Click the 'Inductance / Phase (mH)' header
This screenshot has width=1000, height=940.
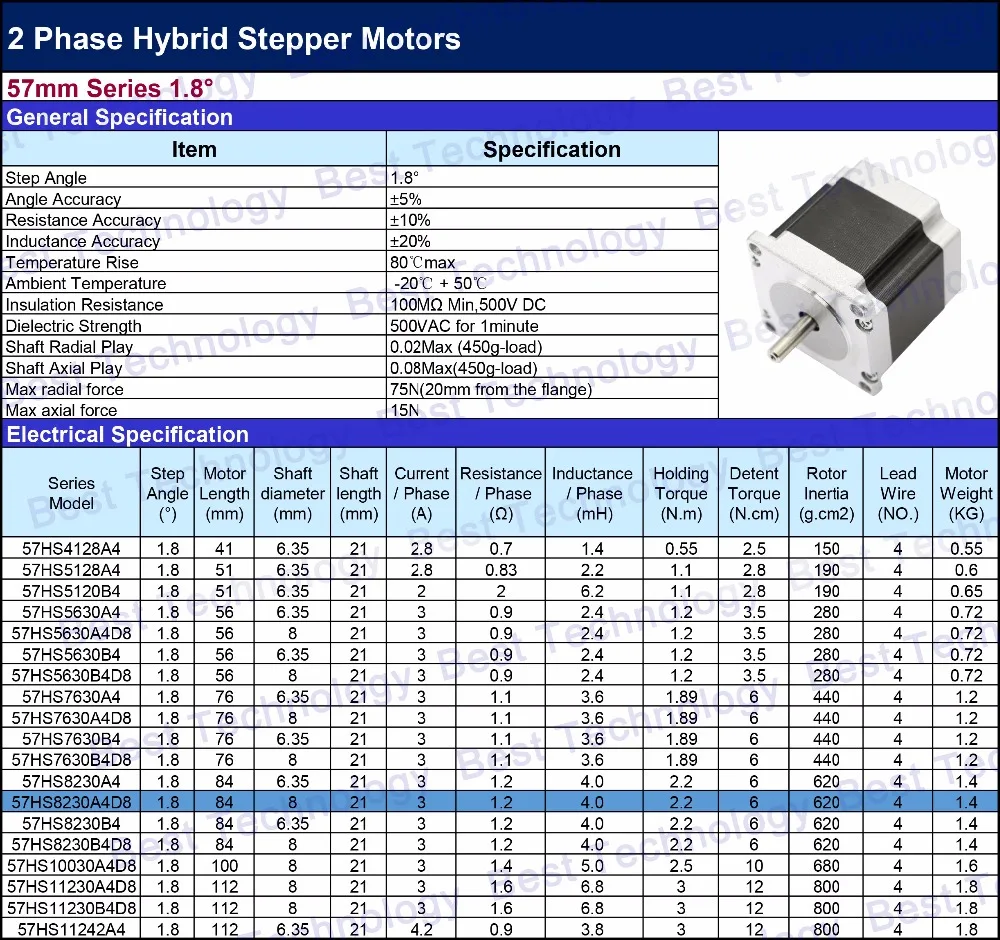point(592,493)
